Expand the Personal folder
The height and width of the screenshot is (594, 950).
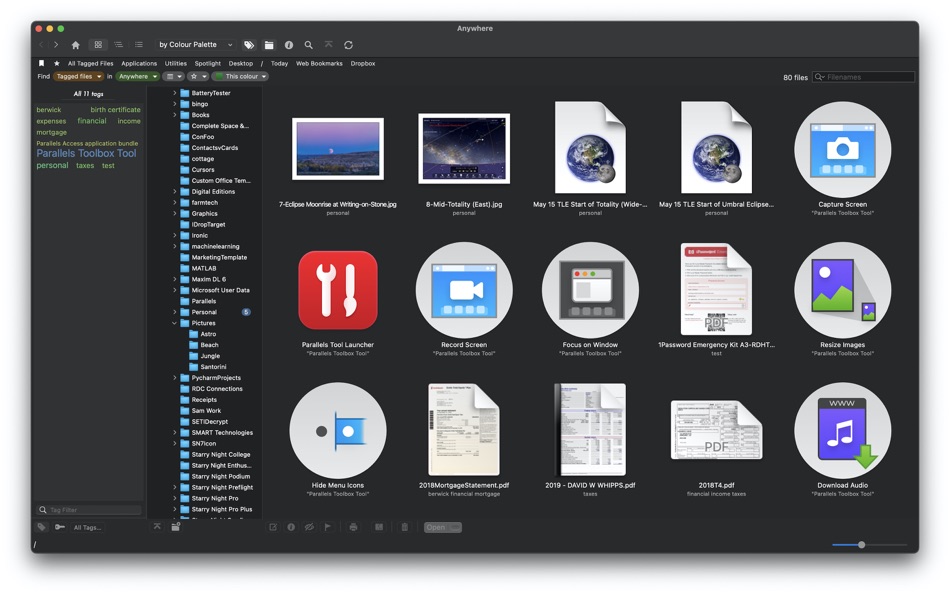pyautogui.click(x=174, y=312)
